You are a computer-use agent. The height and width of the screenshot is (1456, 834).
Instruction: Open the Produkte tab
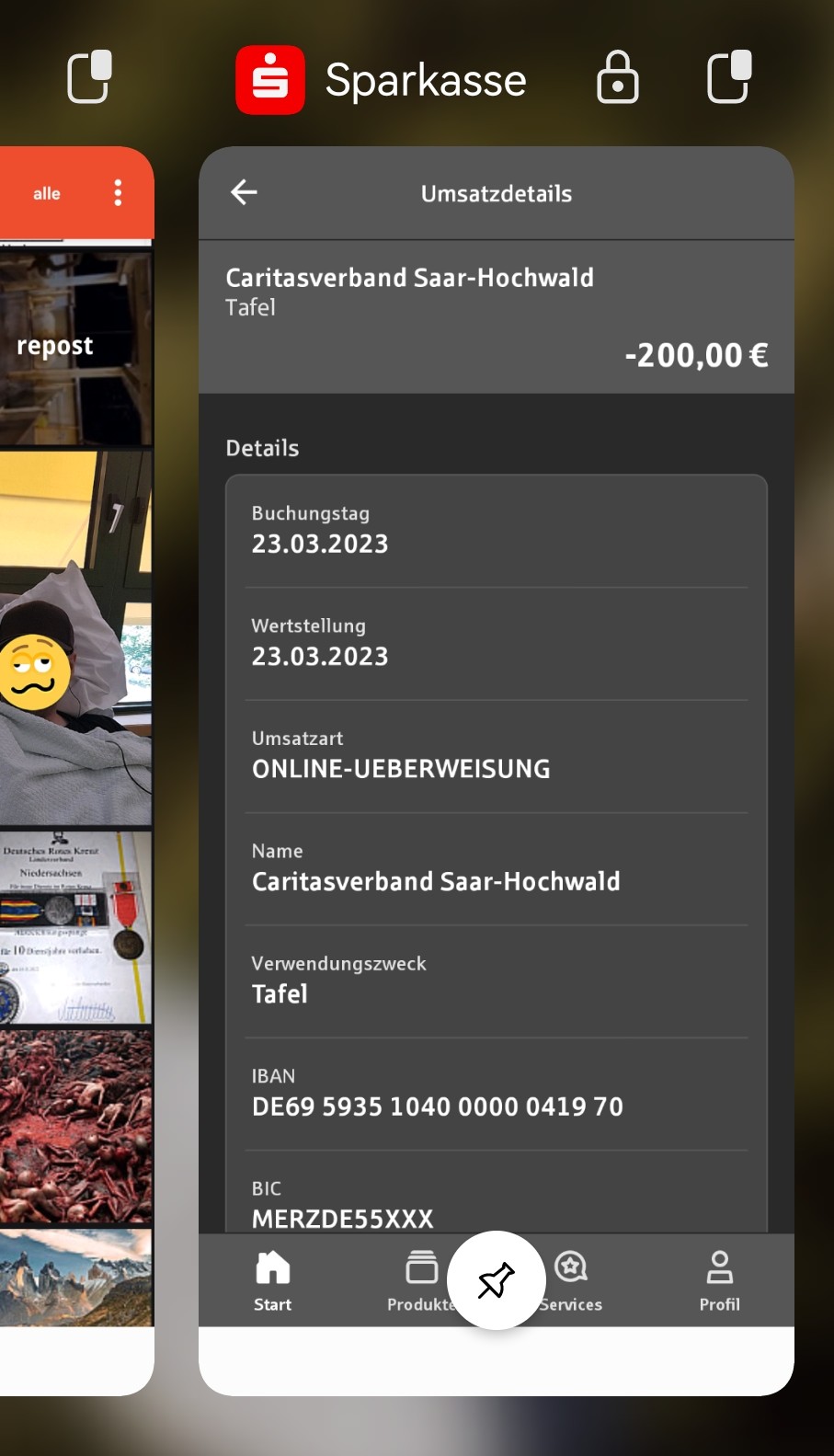tap(422, 1281)
